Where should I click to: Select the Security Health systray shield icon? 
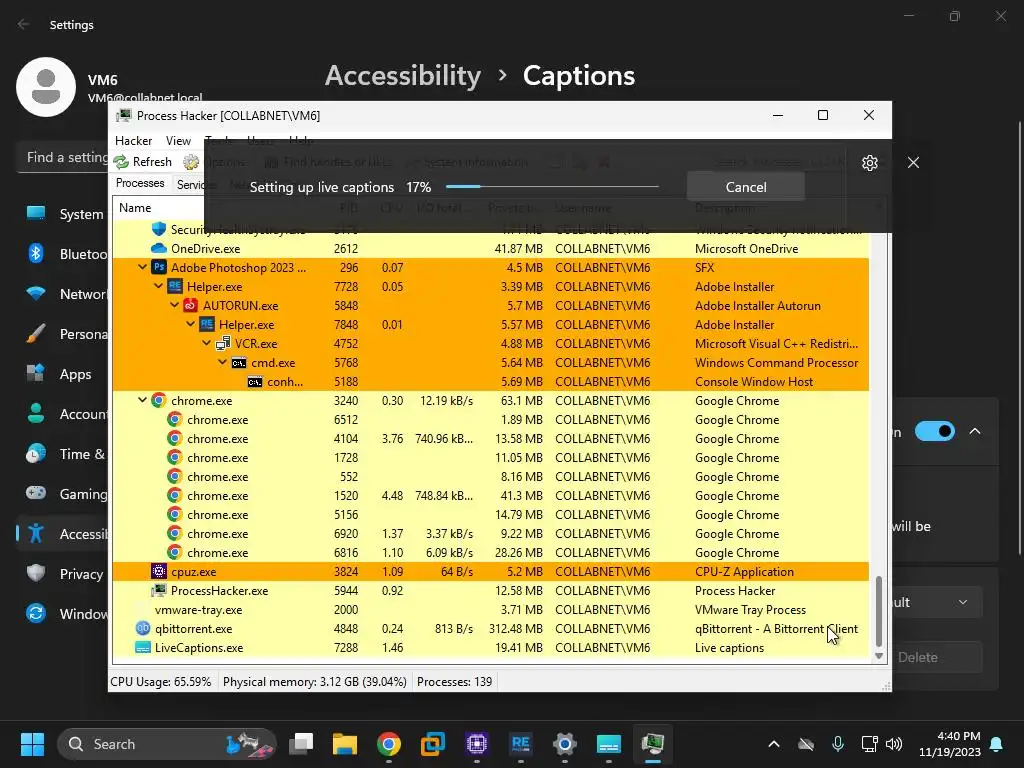(159, 229)
